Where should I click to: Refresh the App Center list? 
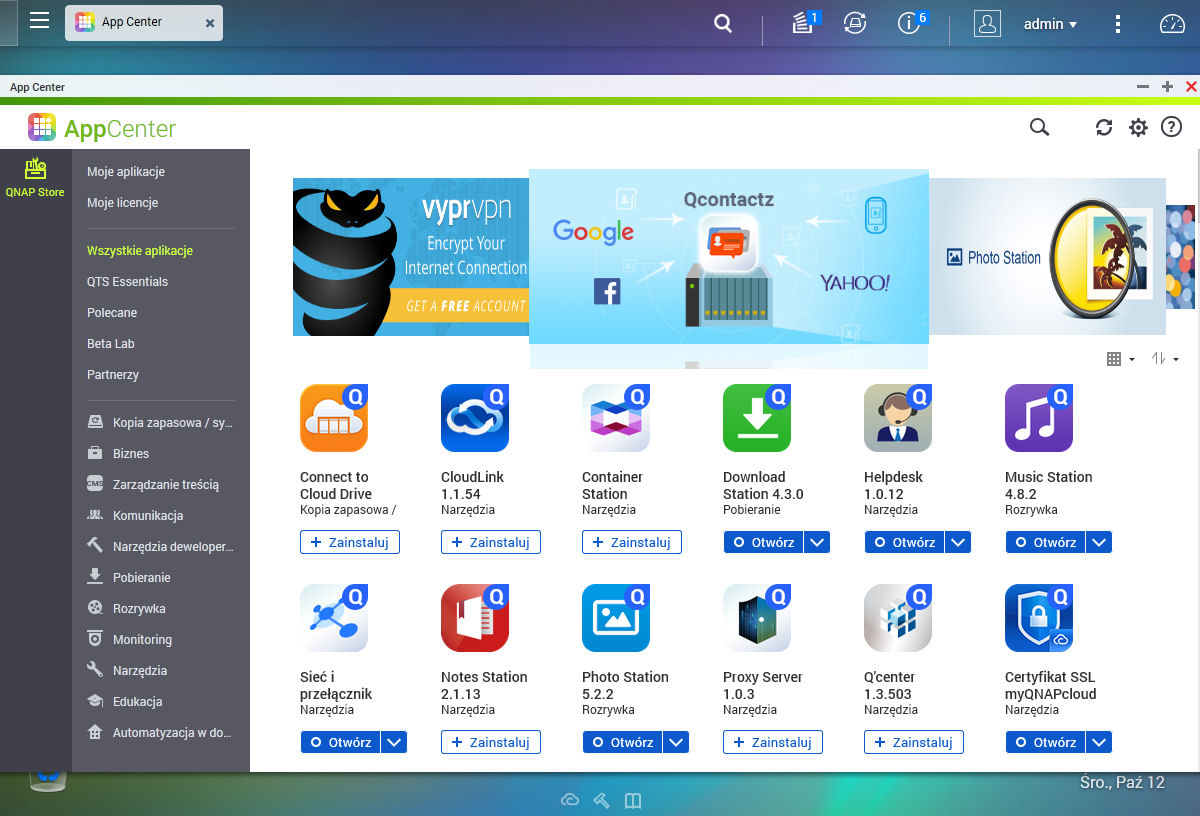[1104, 128]
